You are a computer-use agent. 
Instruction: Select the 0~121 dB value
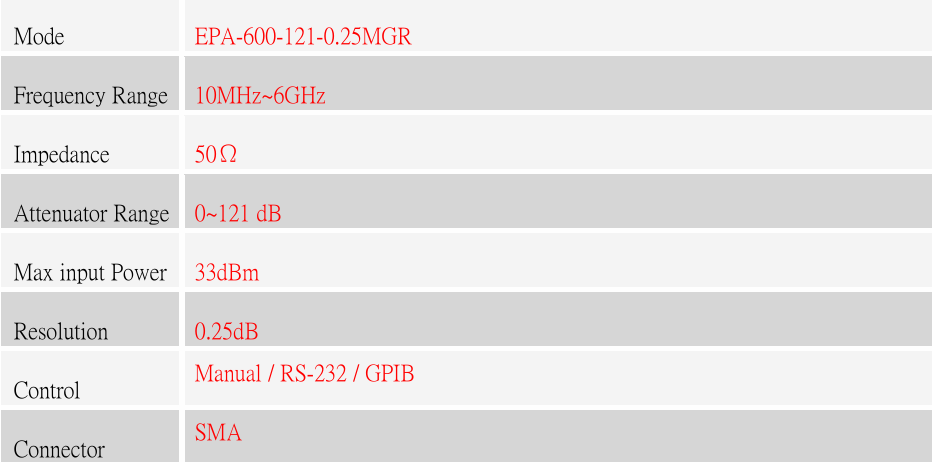(x=238, y=213)
